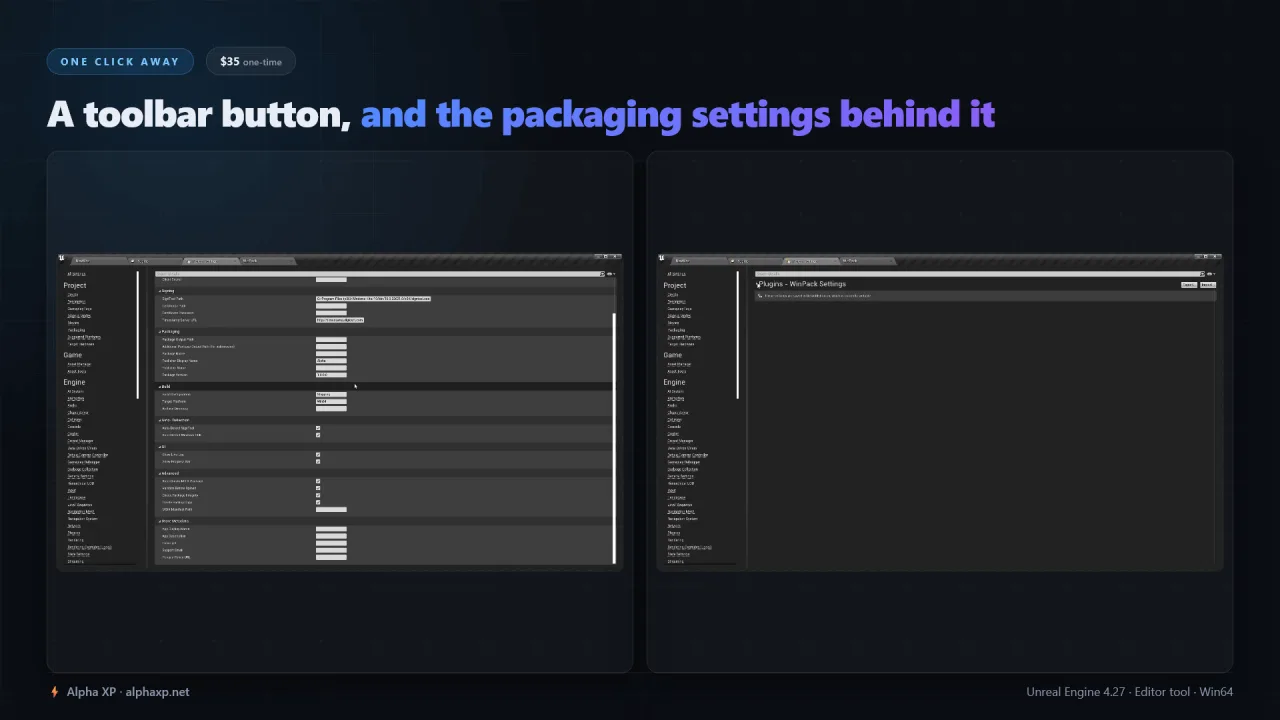Click the Unreal Engine logo in right screenshot
This screenshot has height=720, width=1280.
pos(662,259)
